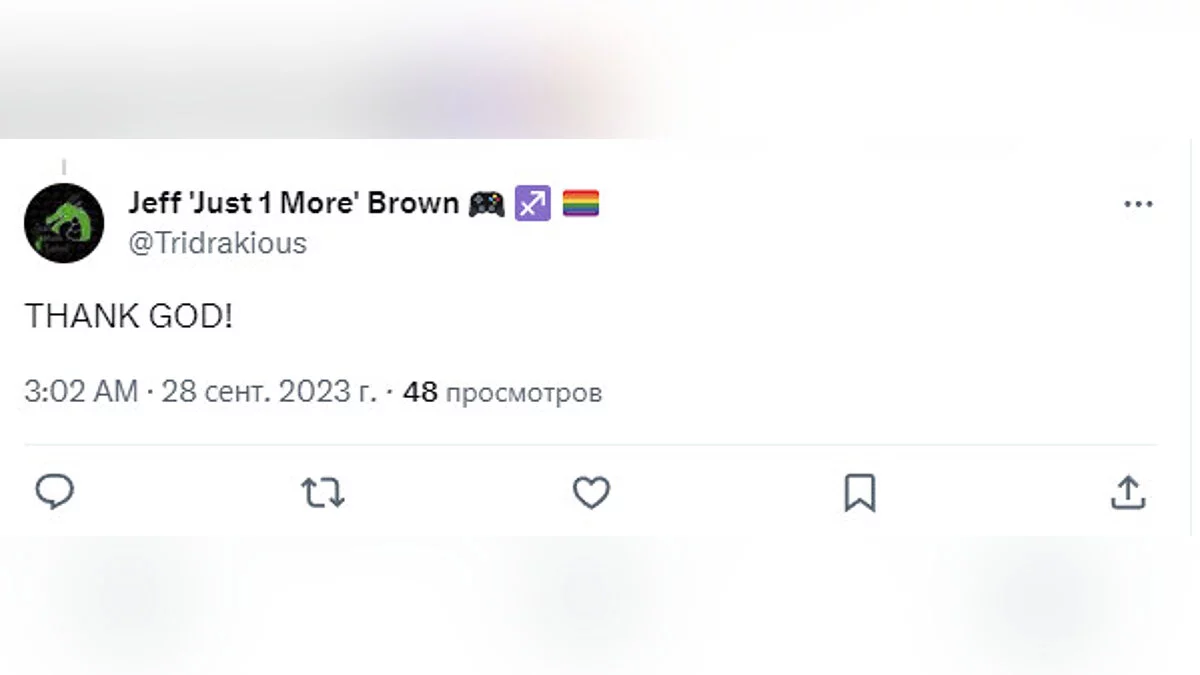The height and width of the screenshot is (675, 1200).
Task: Open Jeff 'Just 1 More' Brown's profile name
Action: click(x=293, y=203)
